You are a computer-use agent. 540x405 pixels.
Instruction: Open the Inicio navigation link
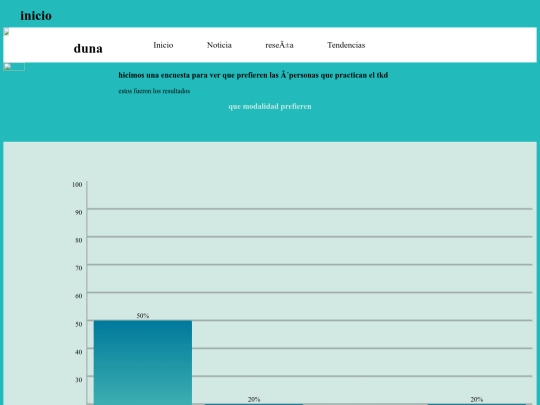pyautogui.click(x=163, y=45)
